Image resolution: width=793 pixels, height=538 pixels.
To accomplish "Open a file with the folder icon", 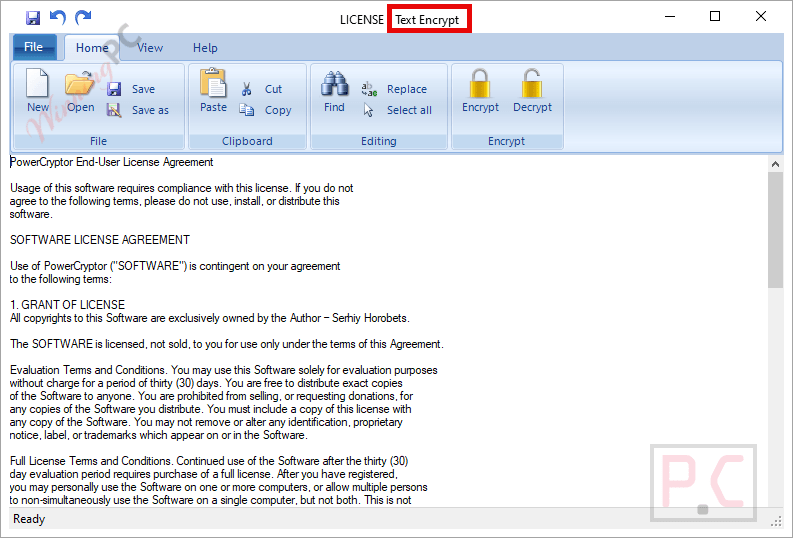I will [80, 91].
